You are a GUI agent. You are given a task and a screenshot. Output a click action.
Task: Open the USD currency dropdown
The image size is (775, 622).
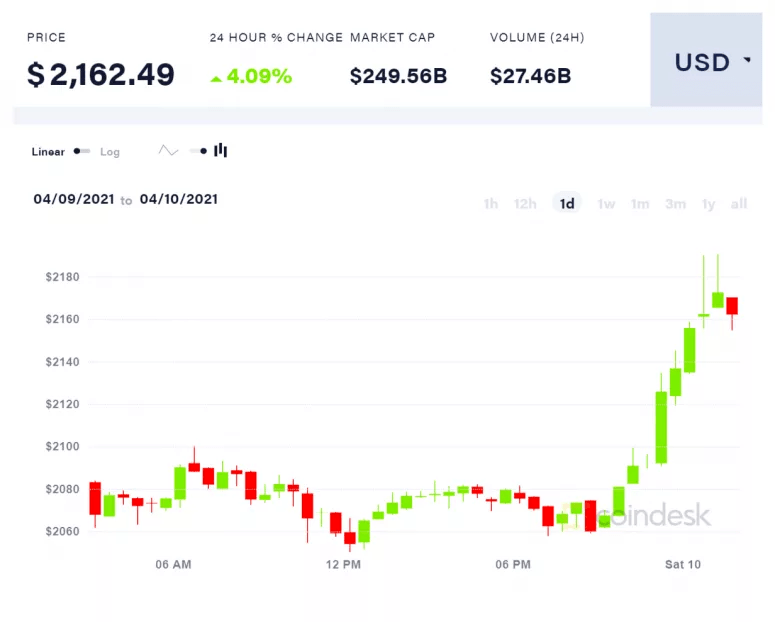[706, 60]
